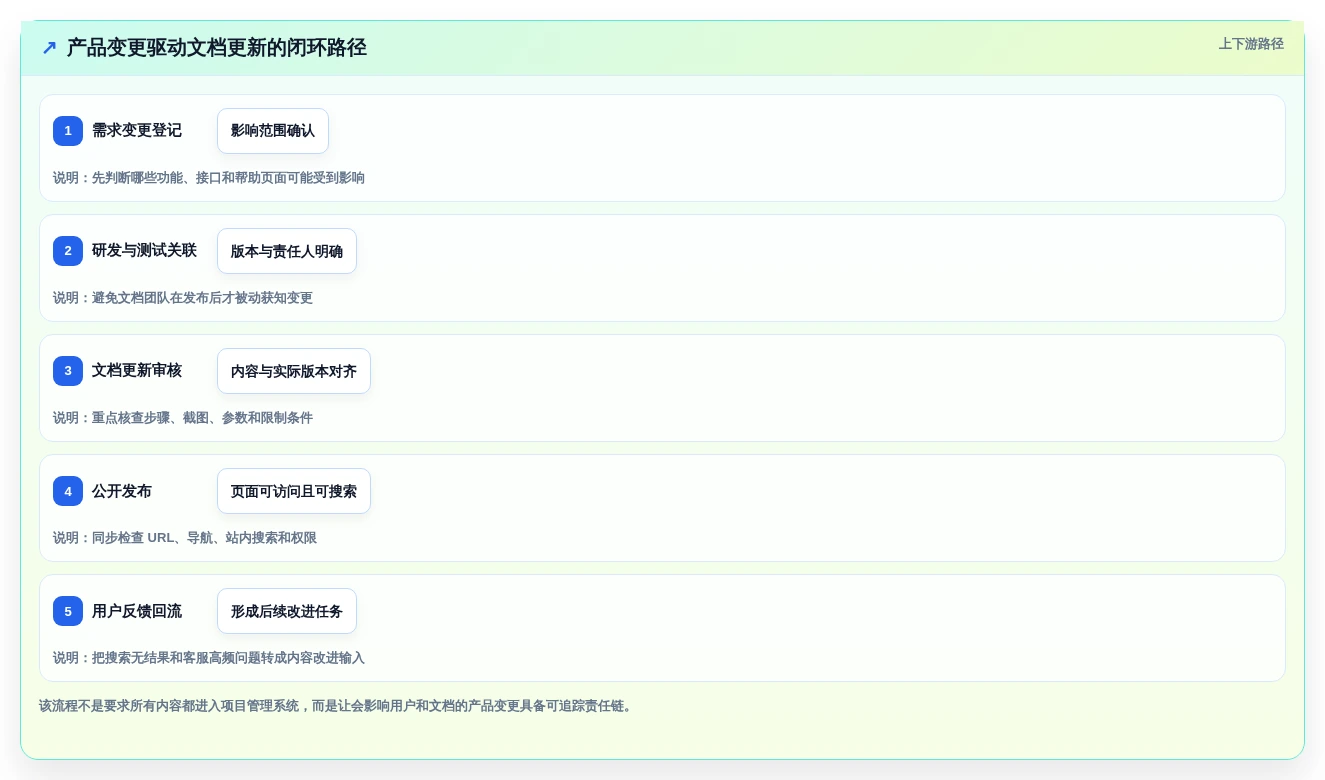Select step title 用户反馈回流

(x=137, y=611)
